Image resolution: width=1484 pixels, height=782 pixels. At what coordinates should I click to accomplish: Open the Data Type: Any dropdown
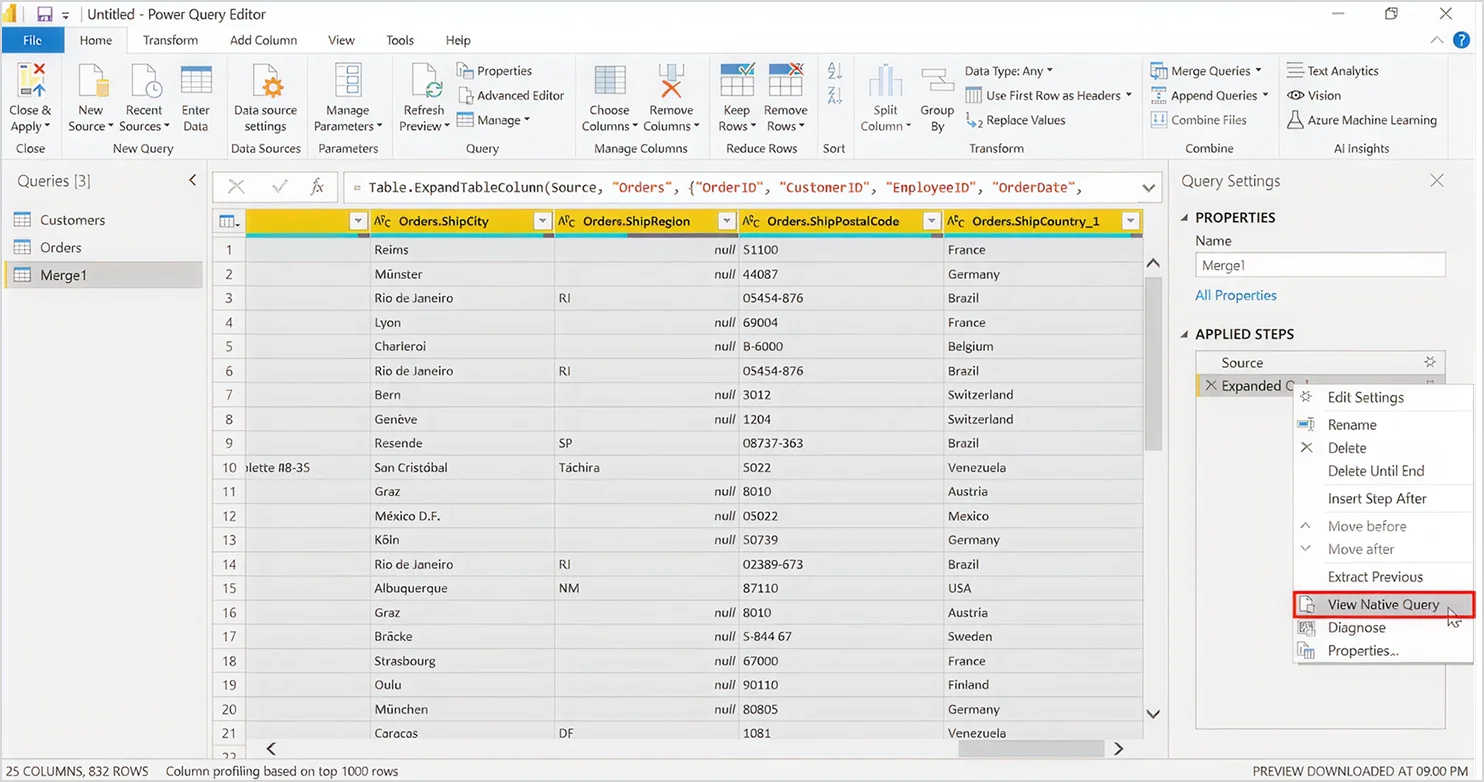[x=1009, y=71]
